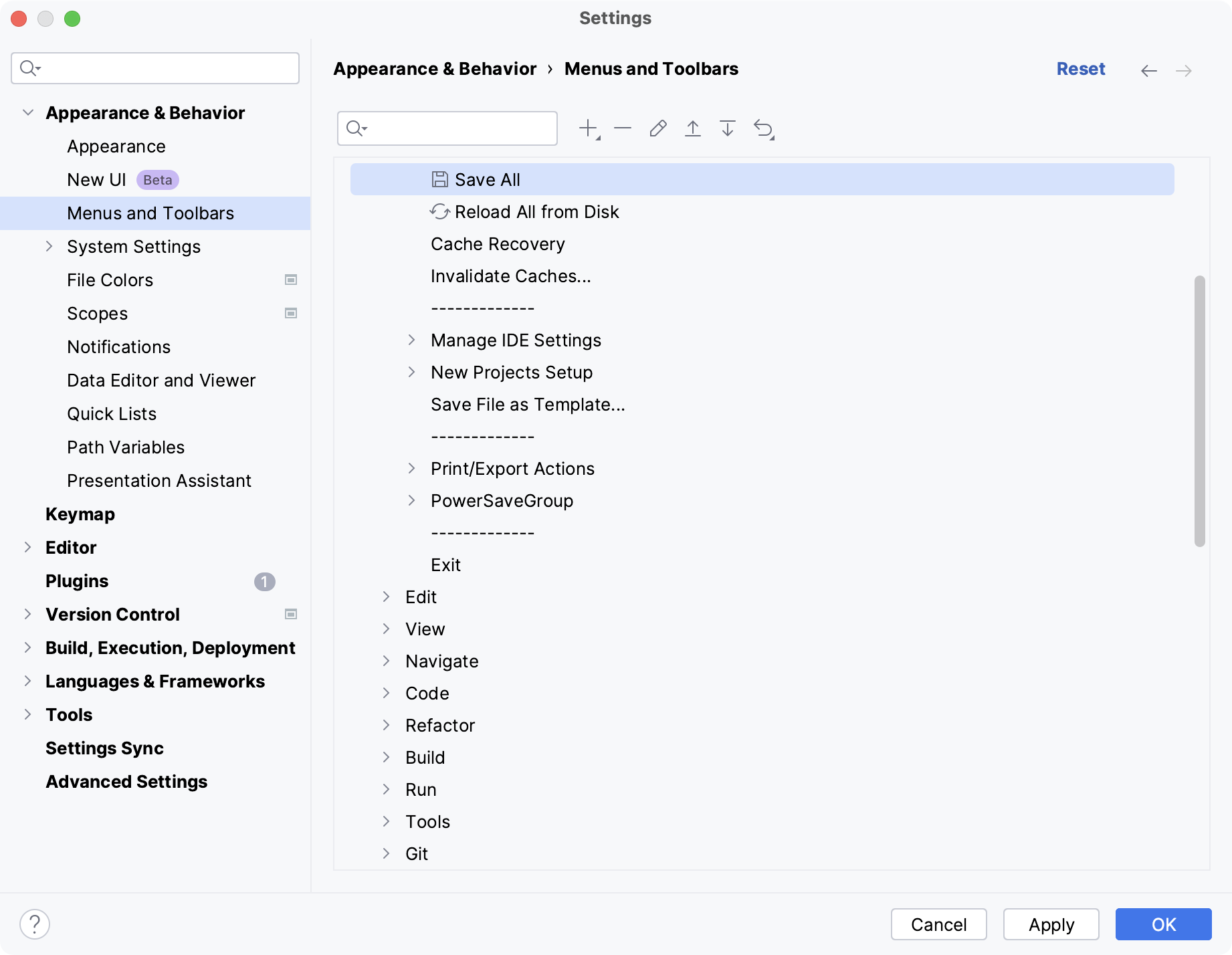This screenshot has width=1232, height=955.
Task: Open Plugins settings page
Action: click(77, 581)
